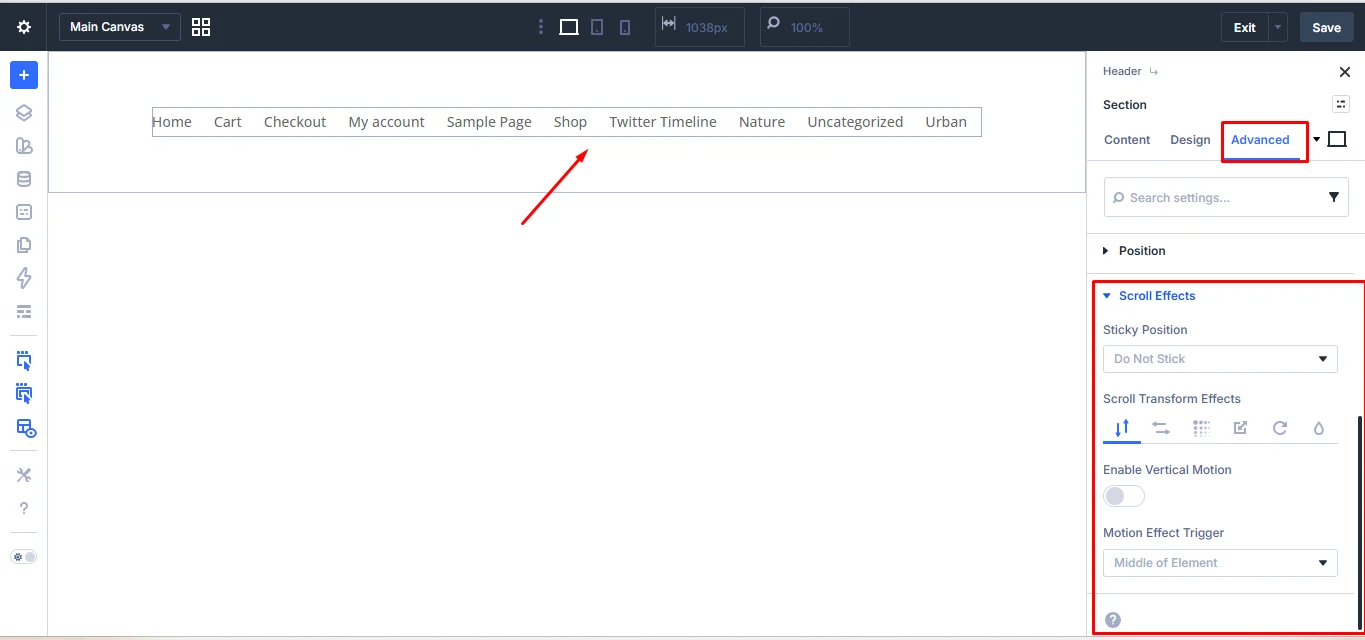Select the horizontal motion effect tab

click(x=1161, y=428)
